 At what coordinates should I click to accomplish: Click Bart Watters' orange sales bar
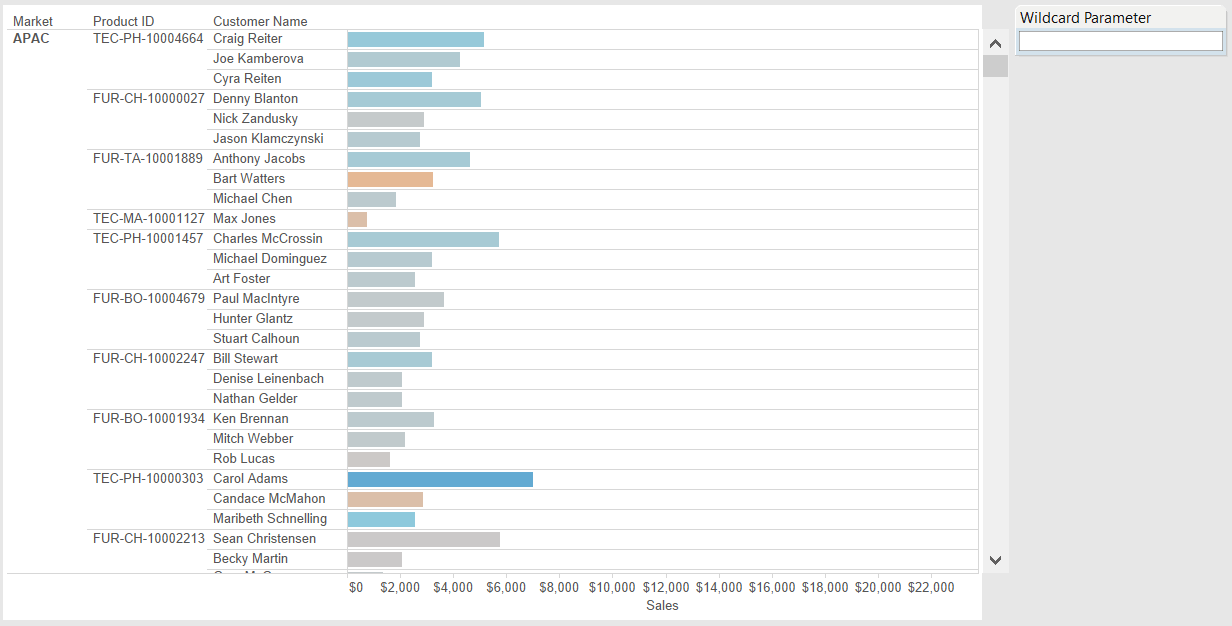pyautogui.click(x=388, y=178)
